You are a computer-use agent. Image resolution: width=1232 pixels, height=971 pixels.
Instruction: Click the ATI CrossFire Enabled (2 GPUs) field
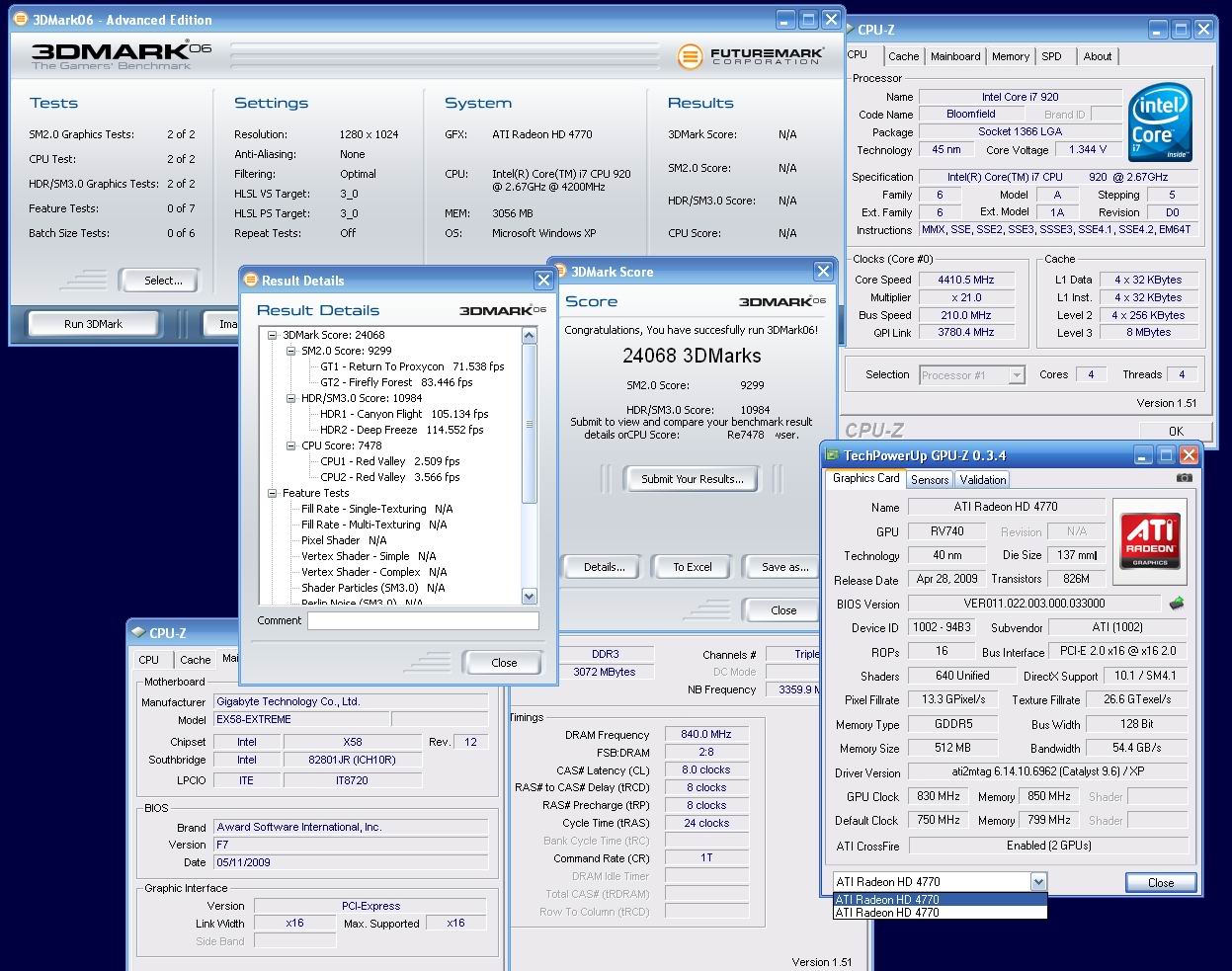1047,846
